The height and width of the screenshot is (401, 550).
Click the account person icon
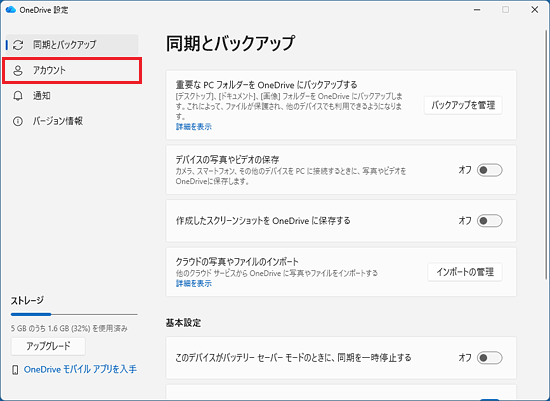click(18, 71)
